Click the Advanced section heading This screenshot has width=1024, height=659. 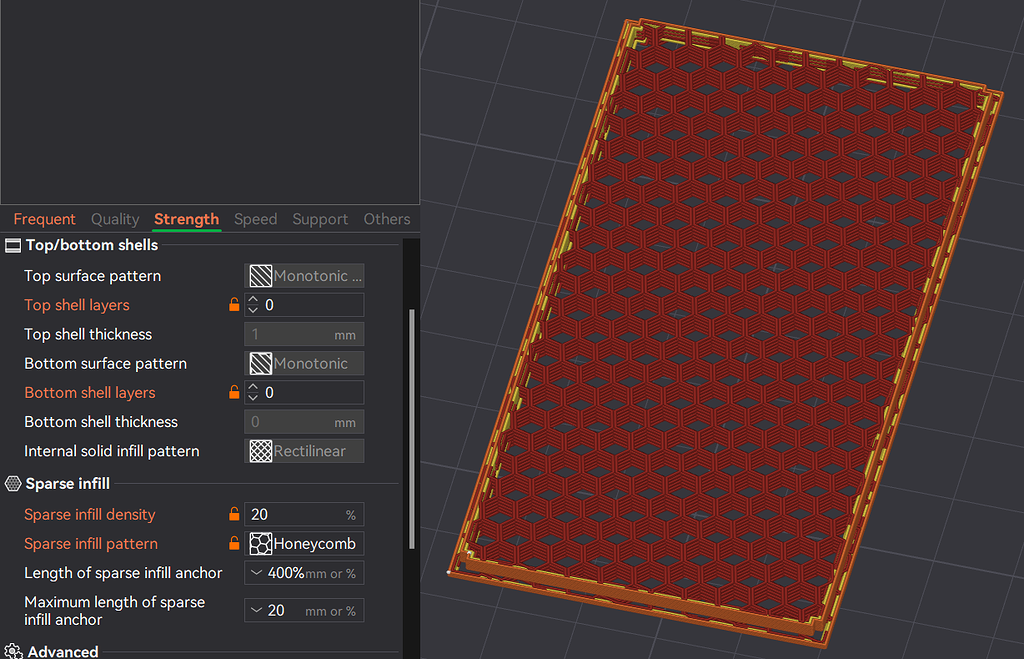click(63, 652)
